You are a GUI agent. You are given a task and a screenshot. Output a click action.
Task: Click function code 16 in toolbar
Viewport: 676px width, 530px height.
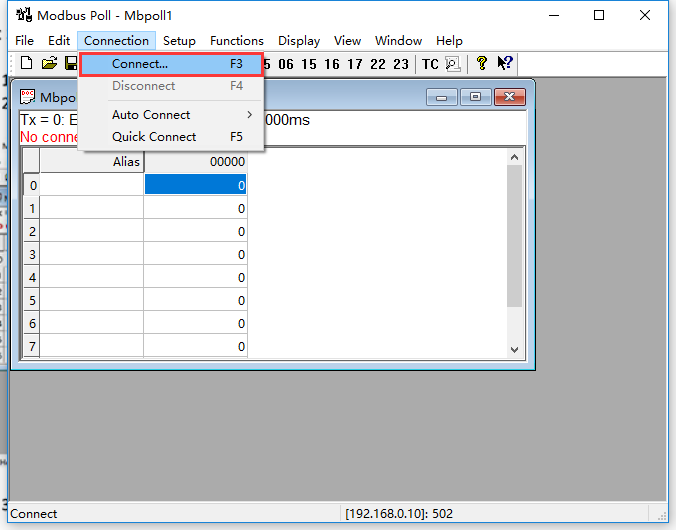pyautogui.click(x=332, y=64)
